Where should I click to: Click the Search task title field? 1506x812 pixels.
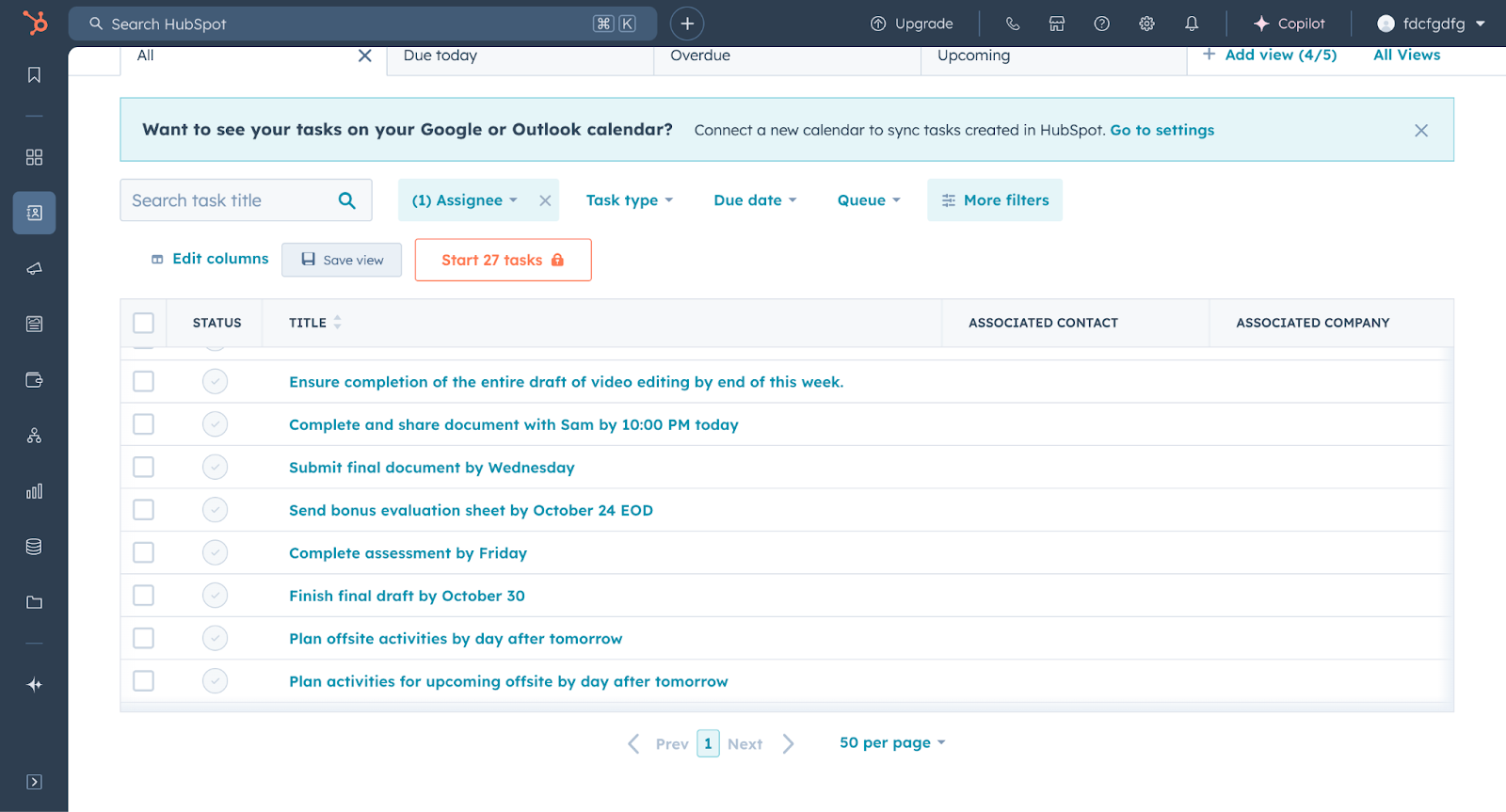tap(231, 200)
